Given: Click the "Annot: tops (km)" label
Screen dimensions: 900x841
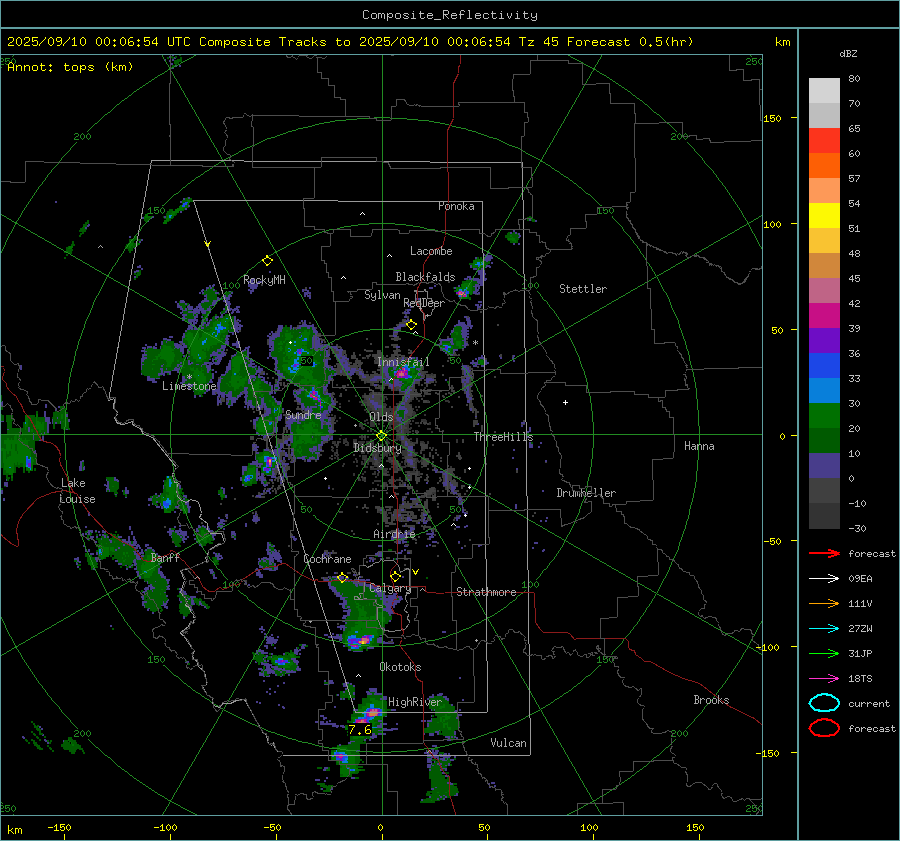Looking at the screenshot, I should coord(71,67).
